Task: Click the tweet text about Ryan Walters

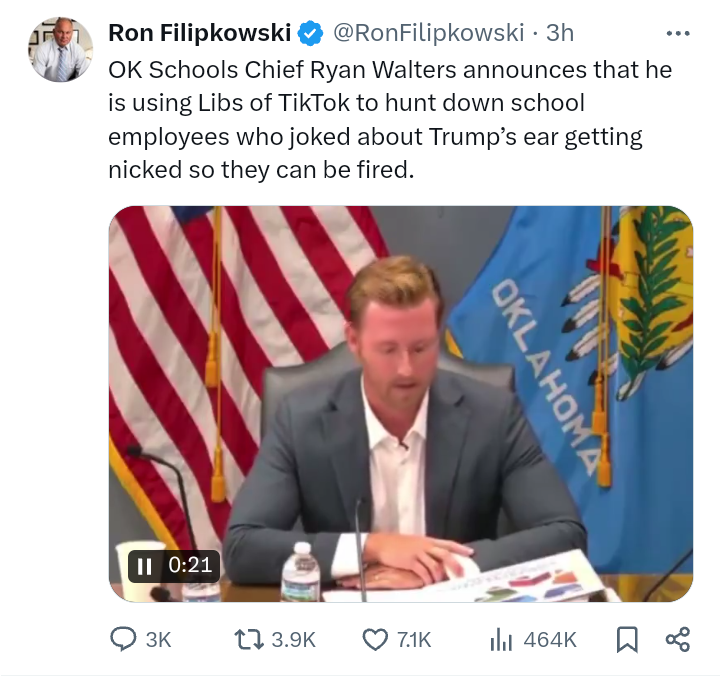Action: (x=390, y=120)
